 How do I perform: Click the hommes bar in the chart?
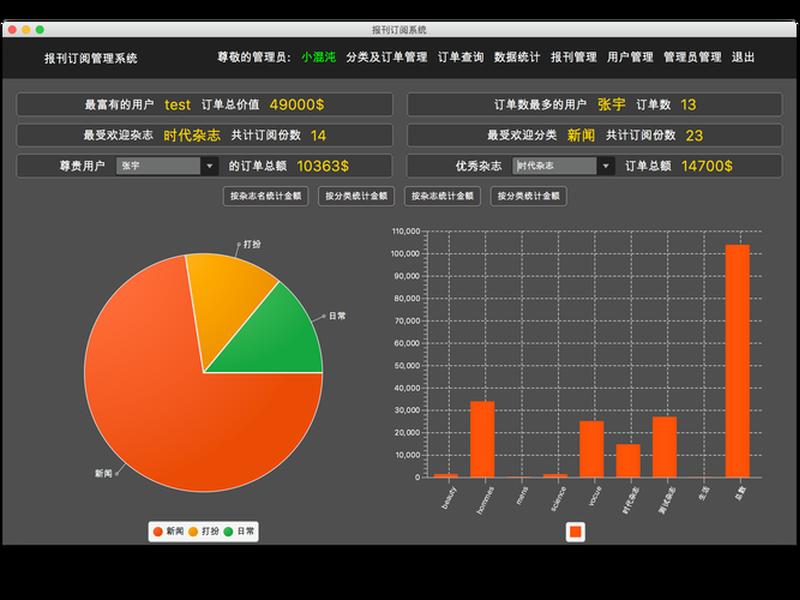click(482, 439)
